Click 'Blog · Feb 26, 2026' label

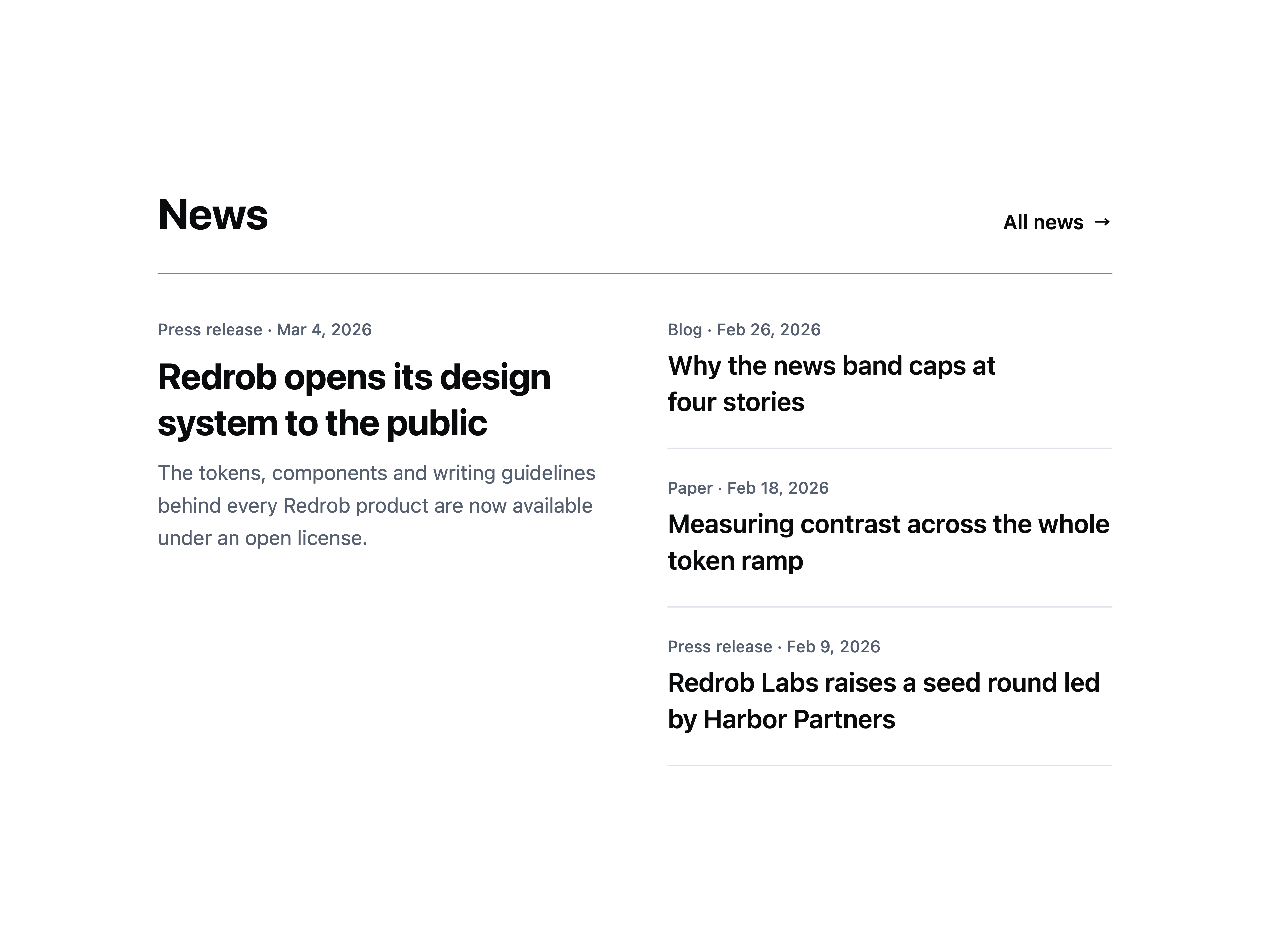[x=744, y=329]
